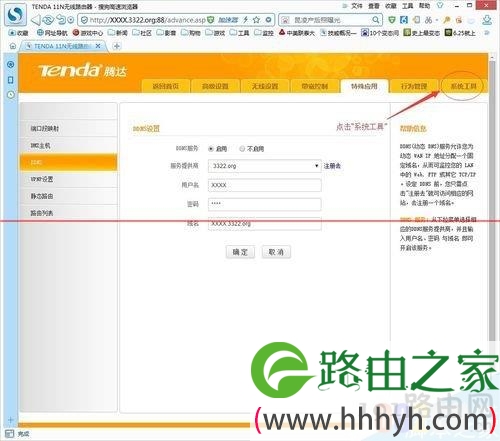The height and width of the screenshot is (441, 500).
Task: Open the dropdown beside the scissors icon
Action: point(437,20)
